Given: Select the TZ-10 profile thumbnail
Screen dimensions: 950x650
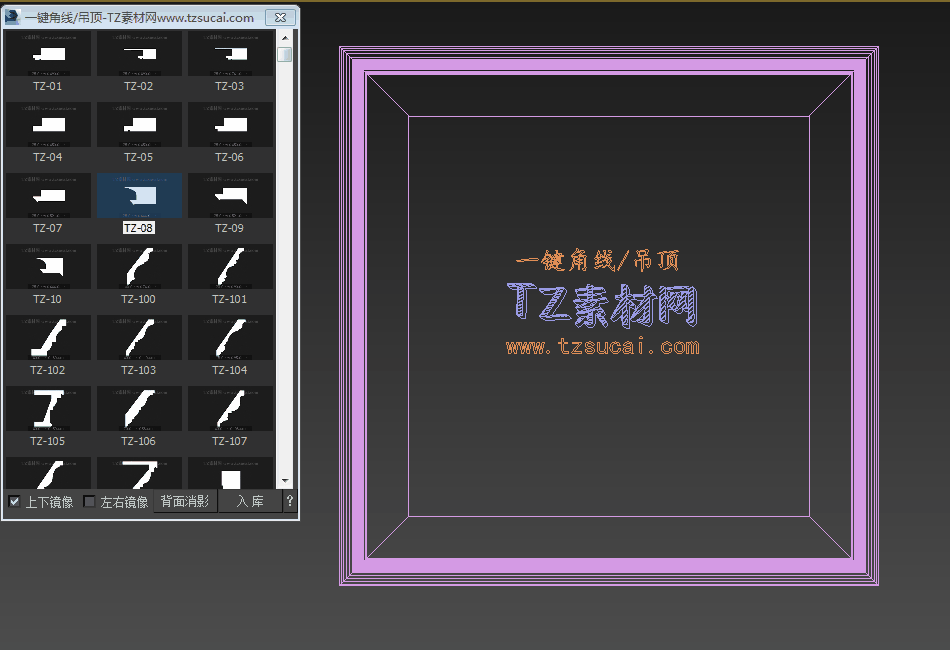Looking at the screenshot, I should (48, 267).
